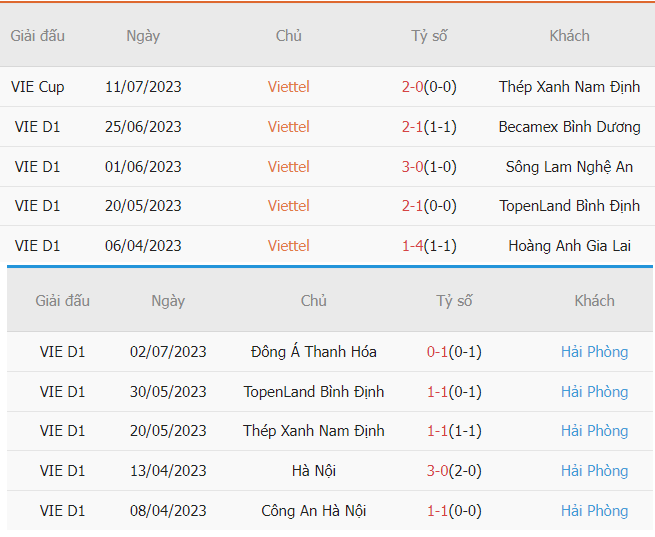This screenshot has width=655, height=537.
Task: Select score 3-0(2-0) of Hà Nội match
Action: pos(454,471)
